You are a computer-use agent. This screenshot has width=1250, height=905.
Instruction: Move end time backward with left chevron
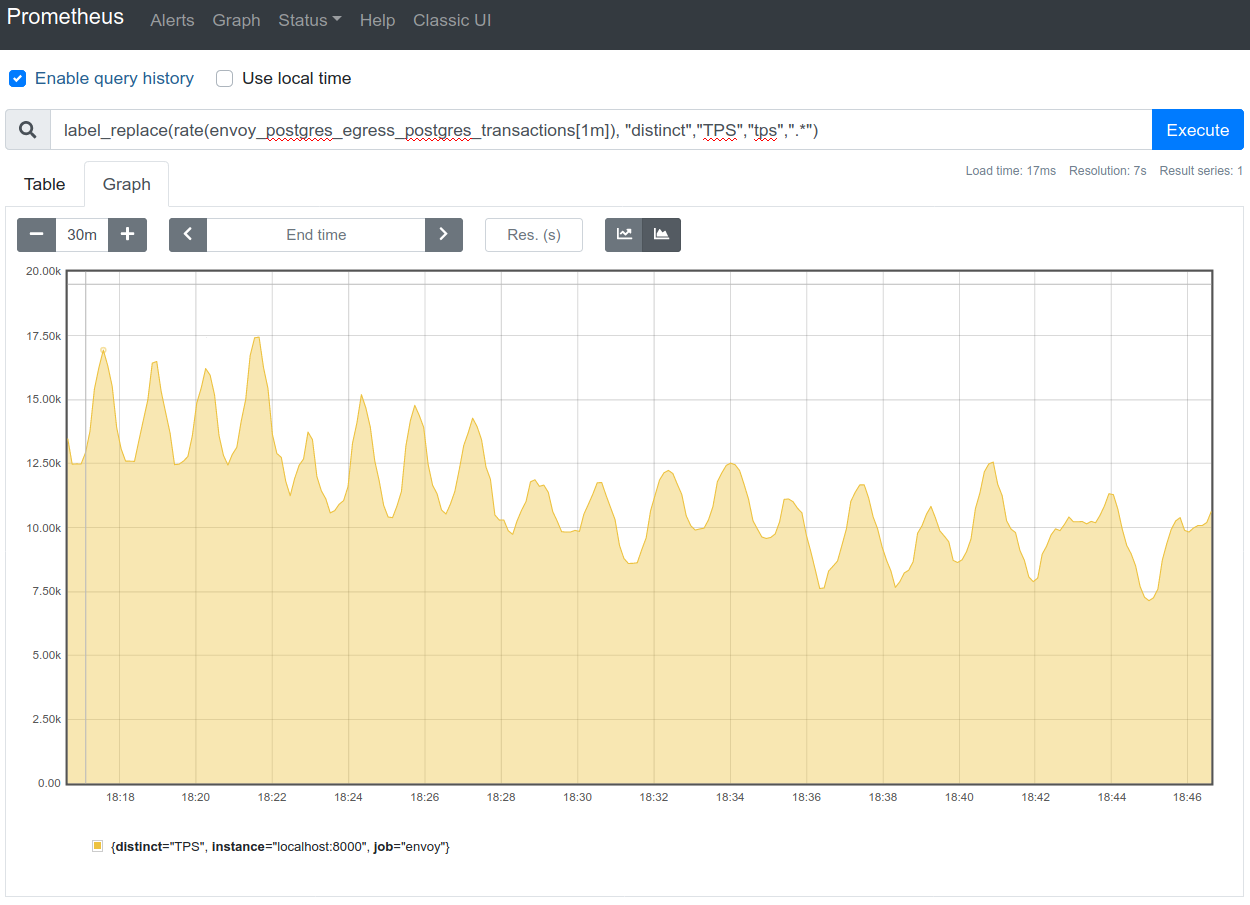click(188, 235)
